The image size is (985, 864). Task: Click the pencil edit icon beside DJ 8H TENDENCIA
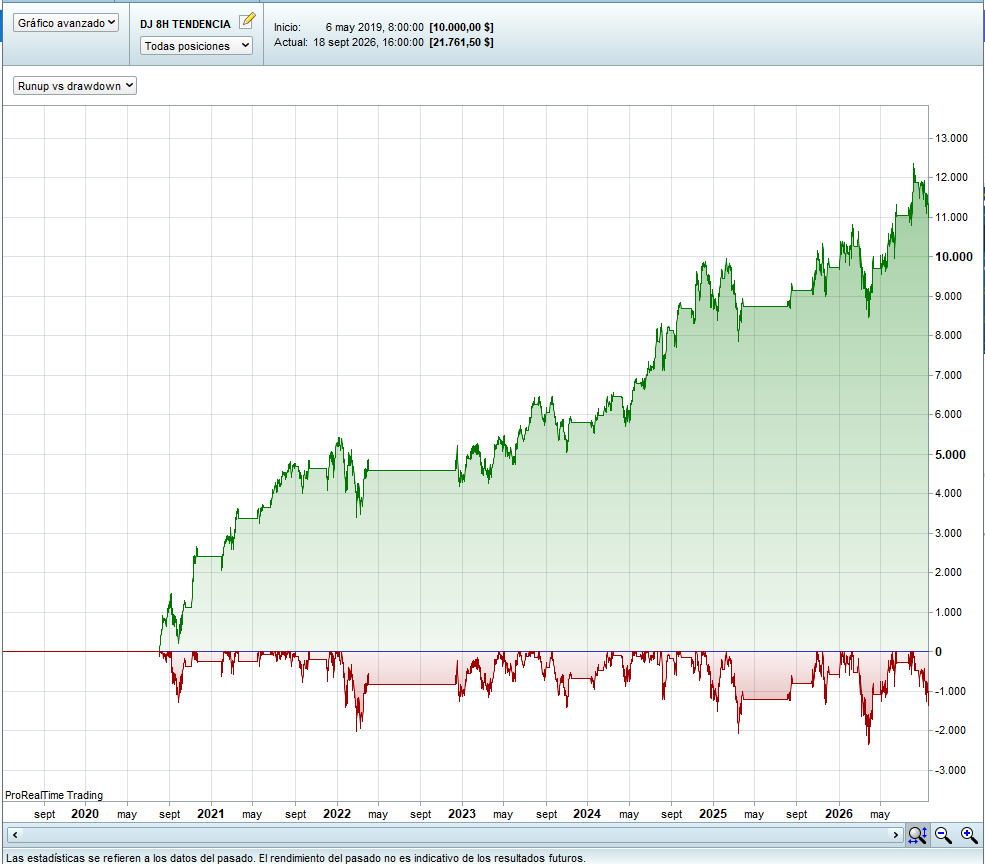click(x=248, y=20)
